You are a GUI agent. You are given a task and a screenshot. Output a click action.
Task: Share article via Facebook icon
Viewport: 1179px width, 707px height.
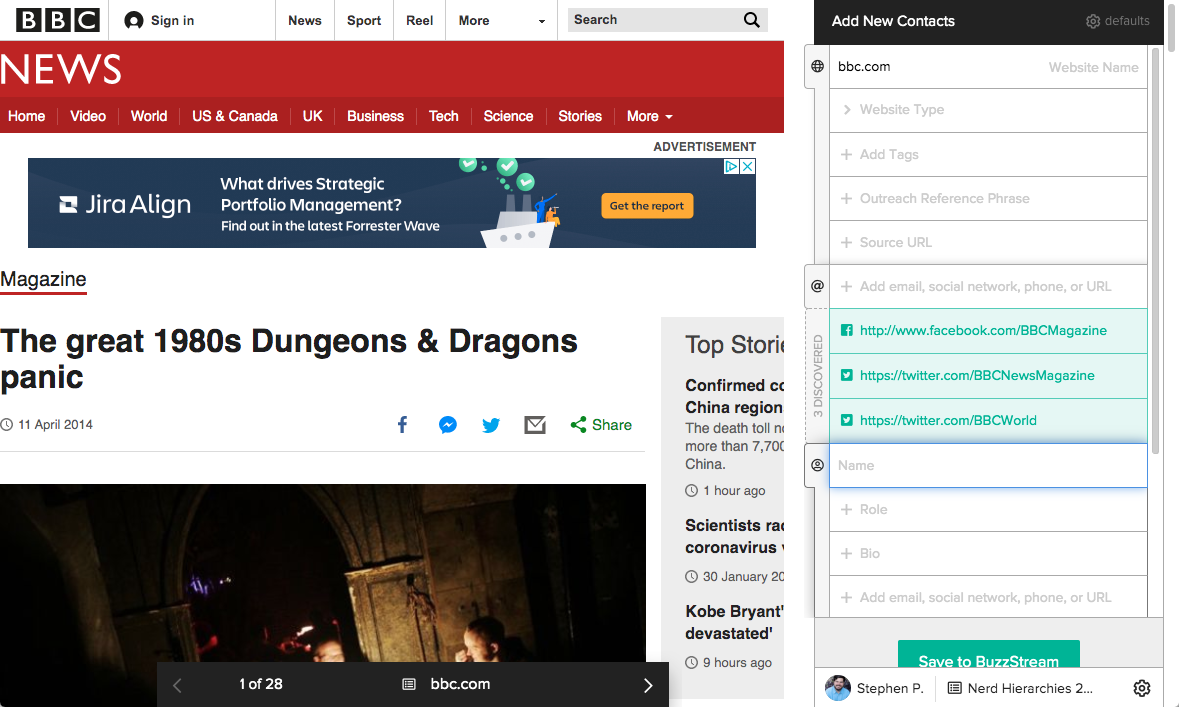(402, 425)
